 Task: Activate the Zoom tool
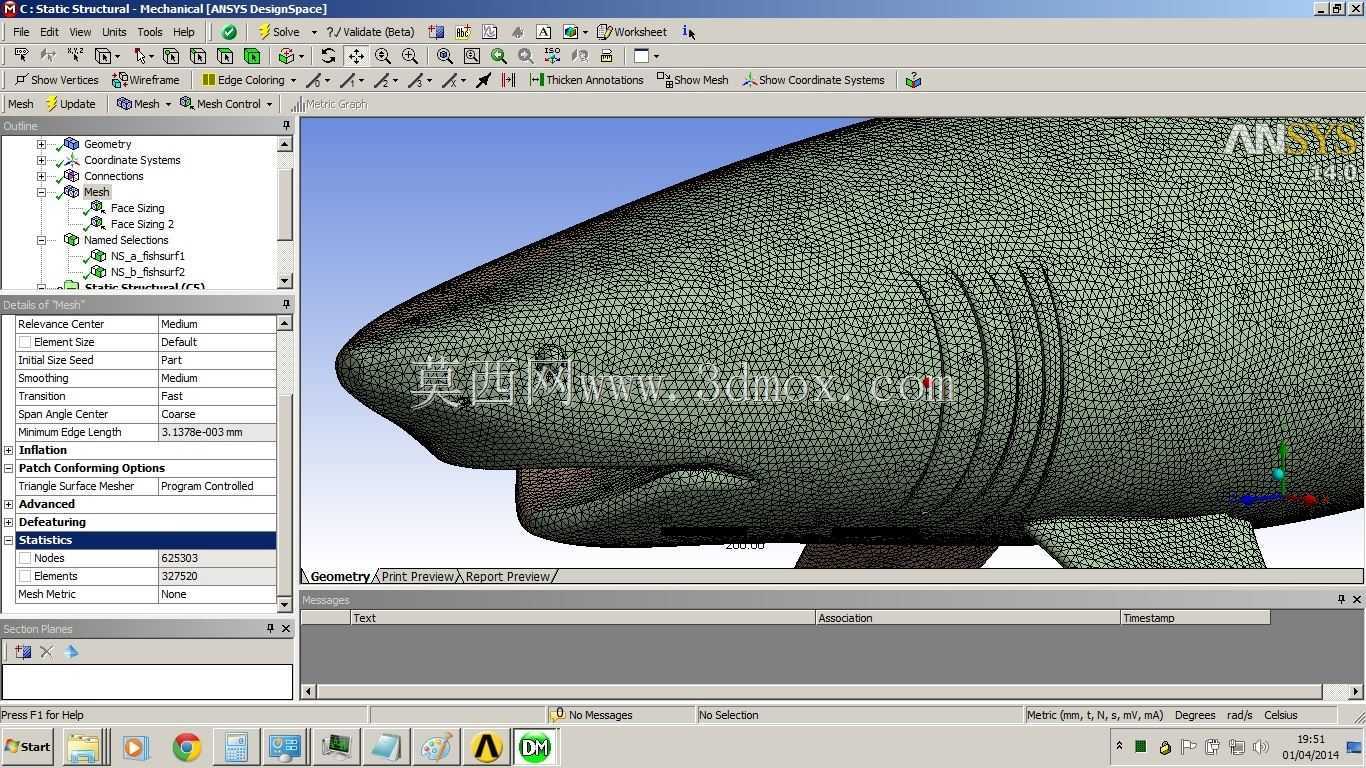point(383,56)
